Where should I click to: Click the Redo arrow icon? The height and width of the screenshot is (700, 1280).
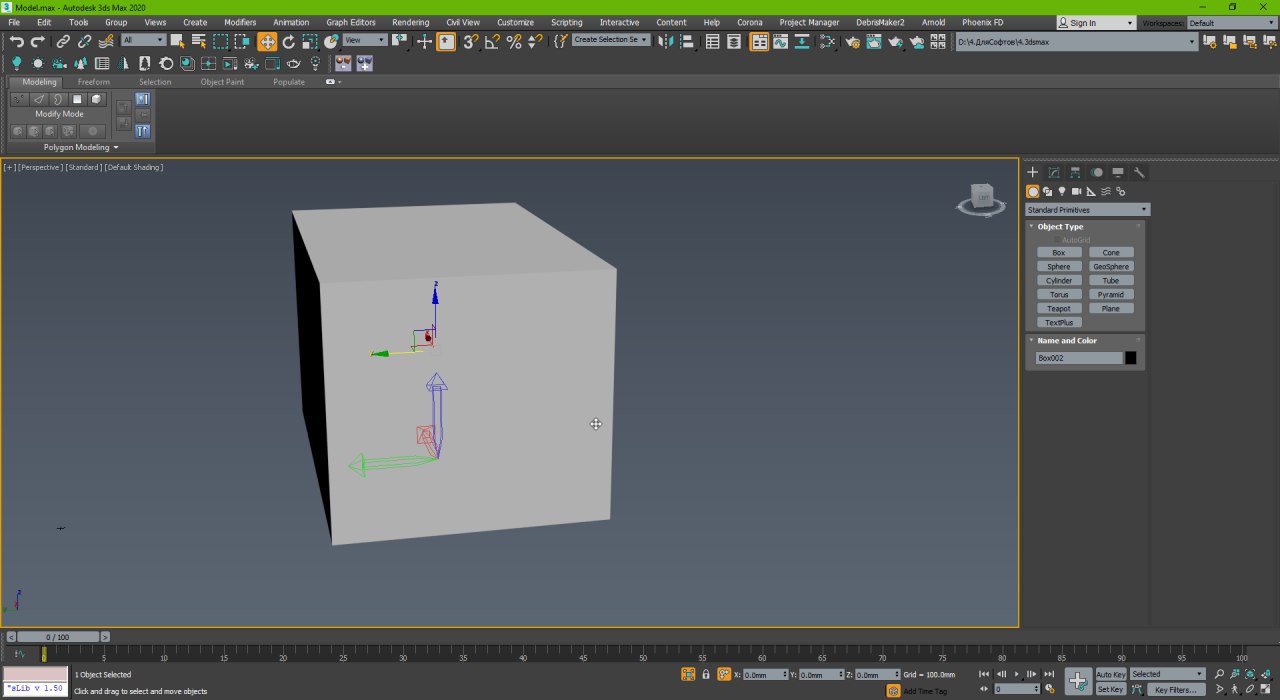pos(38,41)
